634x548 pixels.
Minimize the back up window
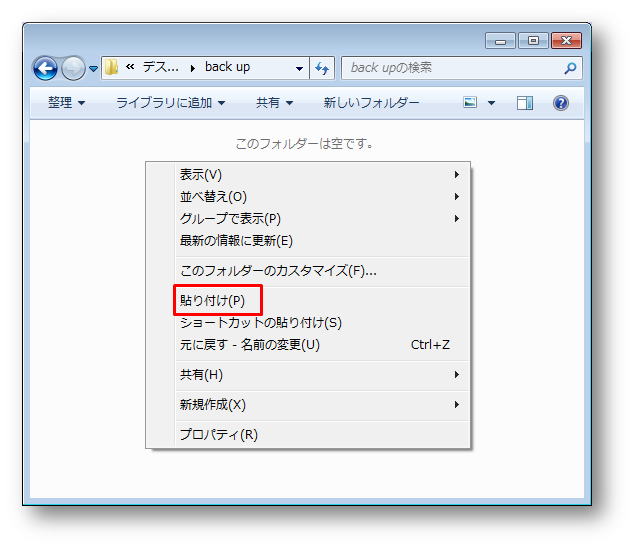tap(501, 41)
